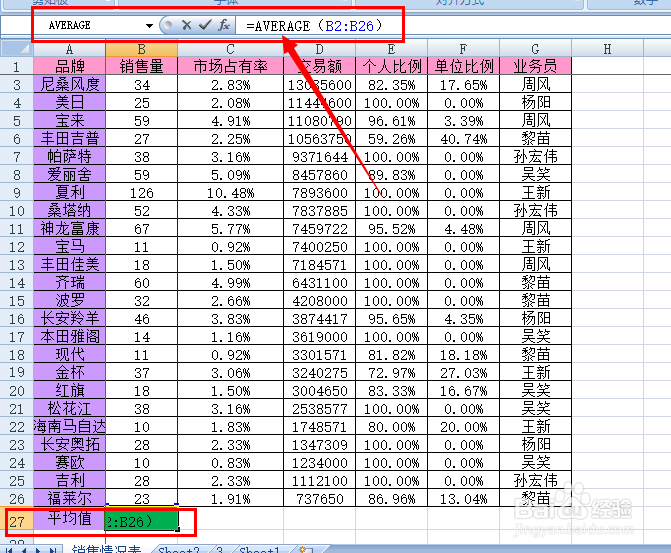Select column G header
The width and height of the screenshot is (671, 553).
(x=535, y=49)
